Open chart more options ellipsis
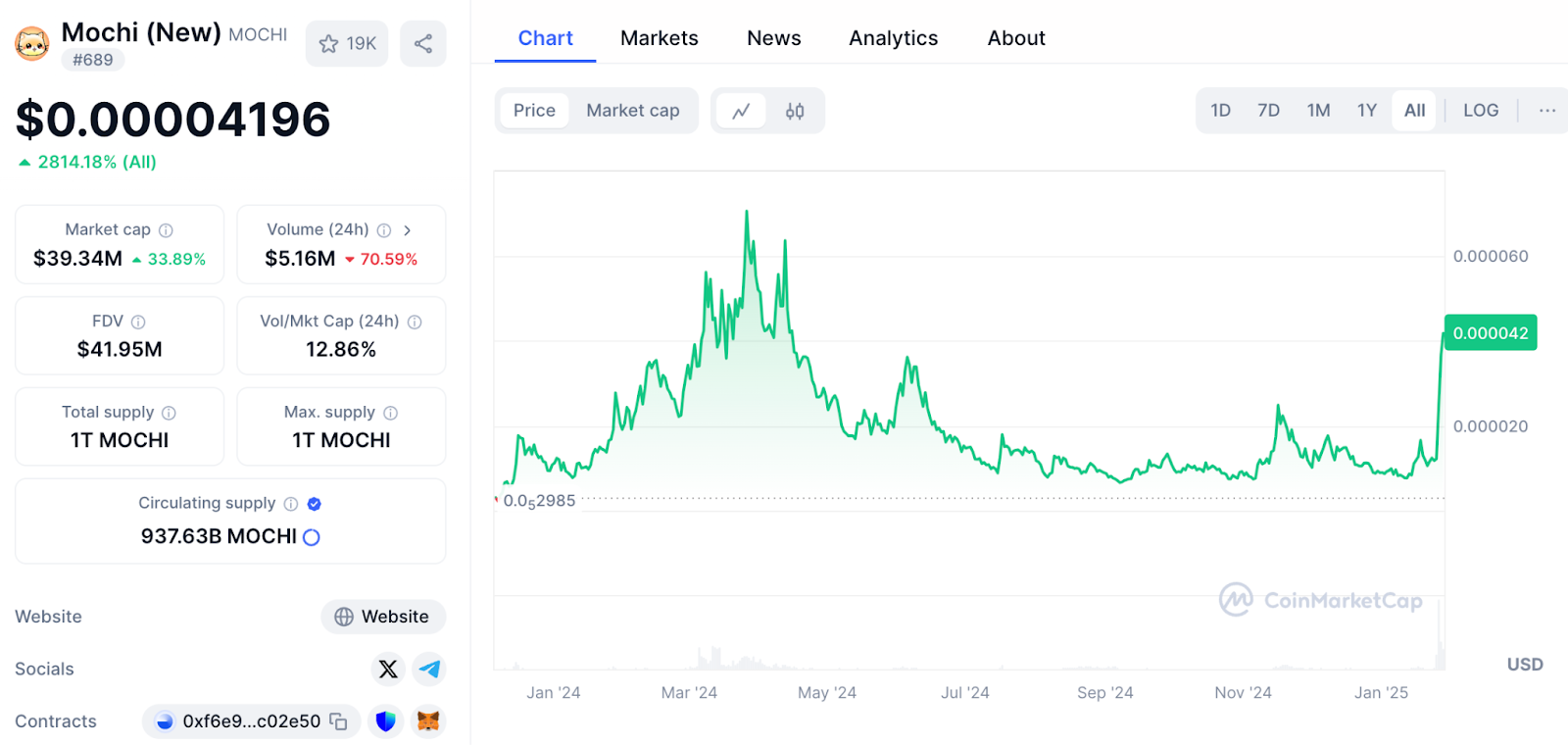The width and height of the screenshot is (1568, 745). click(x=1547, y=111)
